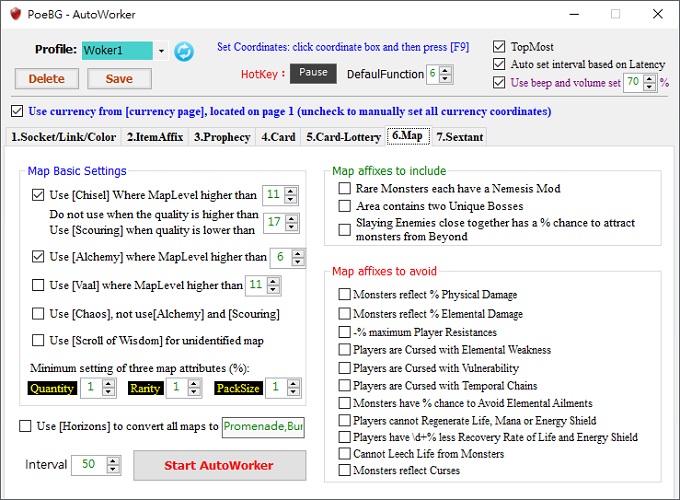Toggle Auto set interval based on Latency
Image resolution: width=680 pixels, height=500 pixels.
(499, 64)
